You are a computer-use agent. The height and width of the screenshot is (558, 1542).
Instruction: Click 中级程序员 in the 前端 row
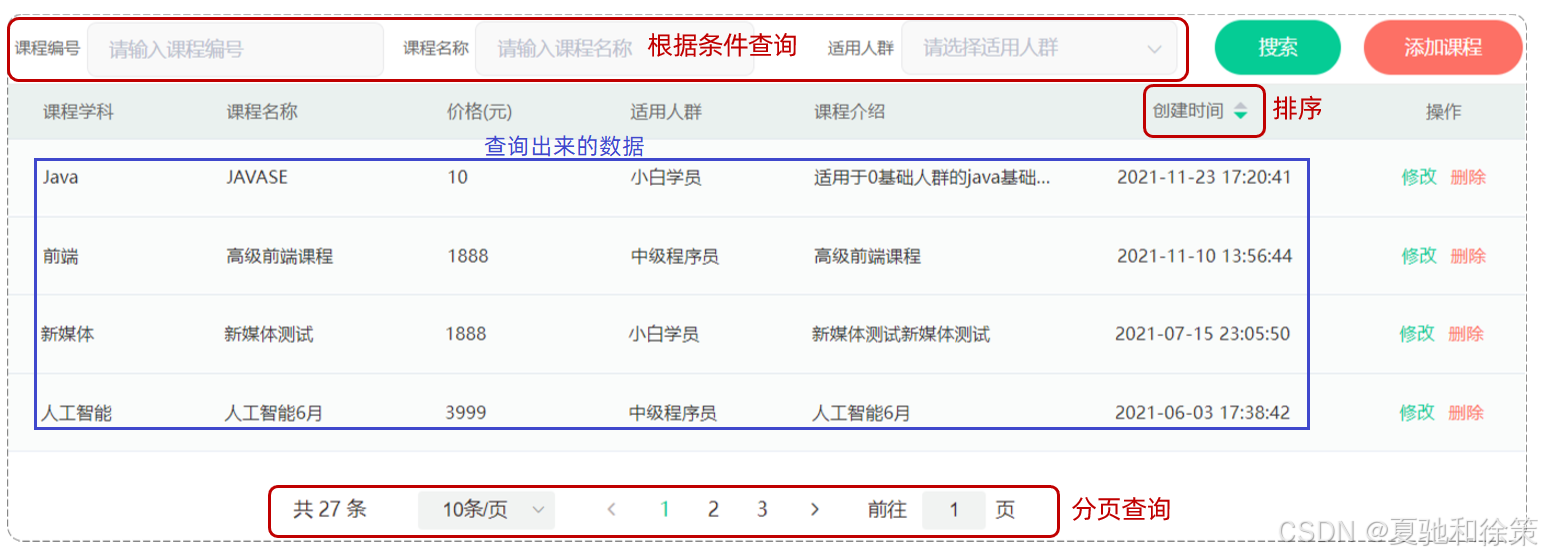pyautogui.click(x=674, y=256)
